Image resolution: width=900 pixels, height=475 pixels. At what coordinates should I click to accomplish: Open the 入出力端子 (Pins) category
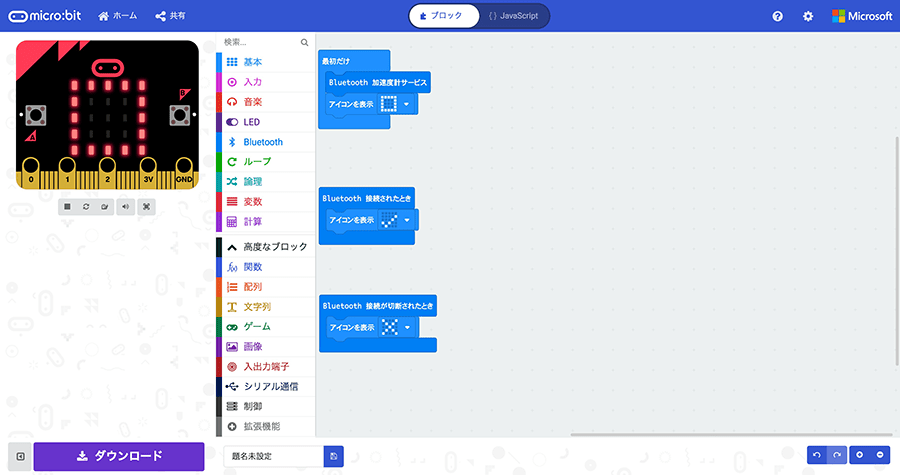pyautogui.click(x=266, y=367)
